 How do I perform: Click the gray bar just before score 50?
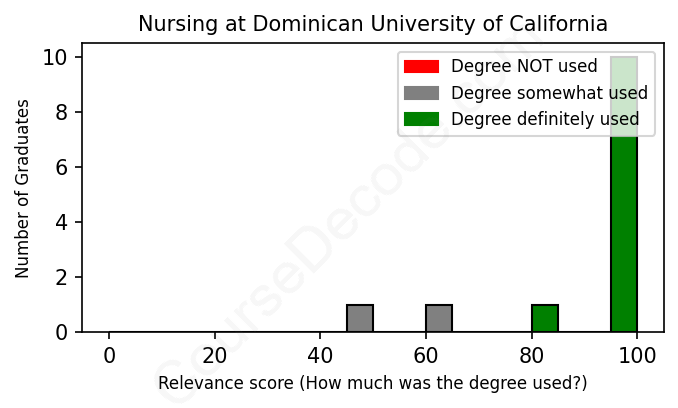point(360,318)
